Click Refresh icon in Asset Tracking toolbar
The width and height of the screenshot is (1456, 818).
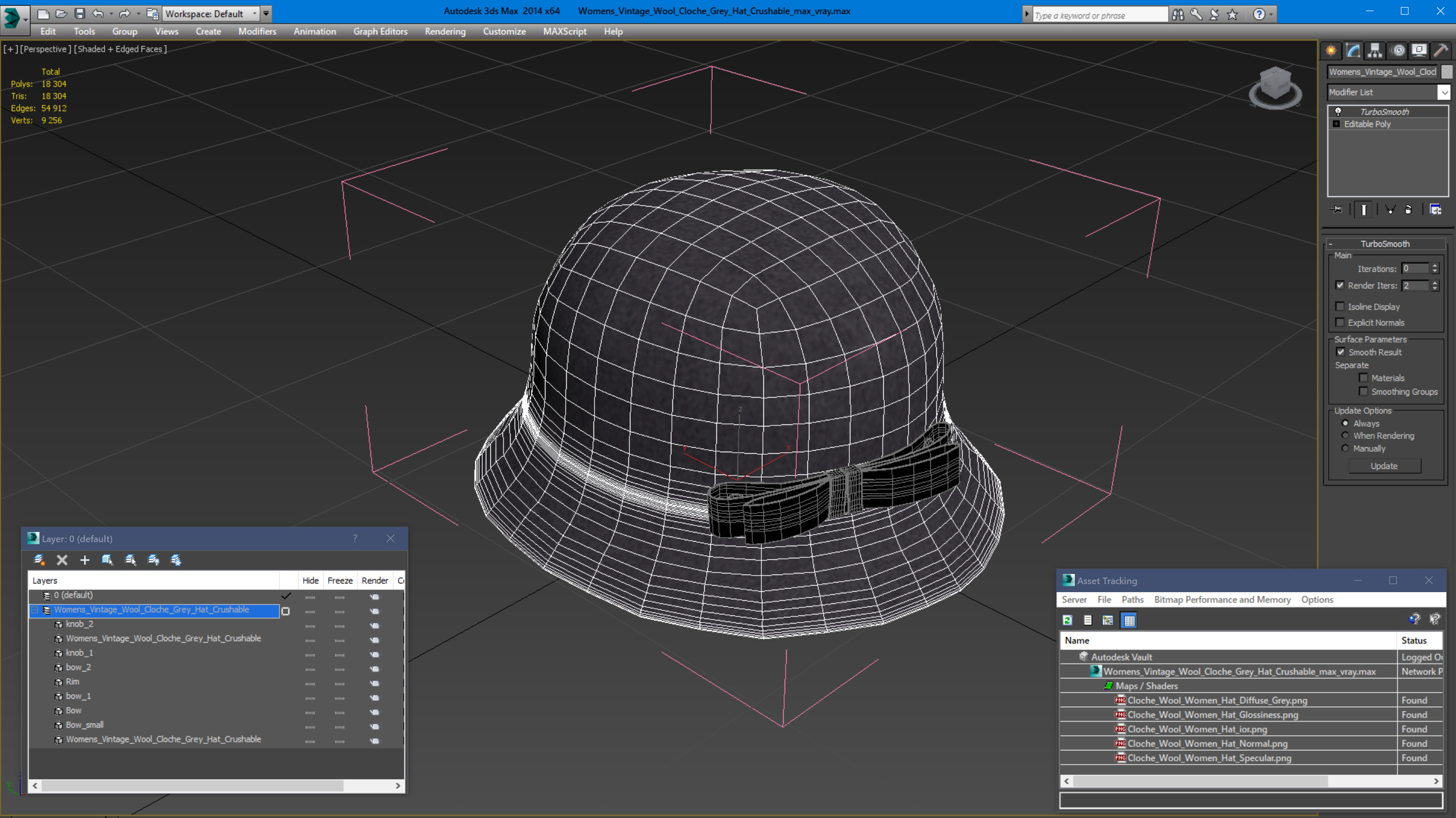1067,620
